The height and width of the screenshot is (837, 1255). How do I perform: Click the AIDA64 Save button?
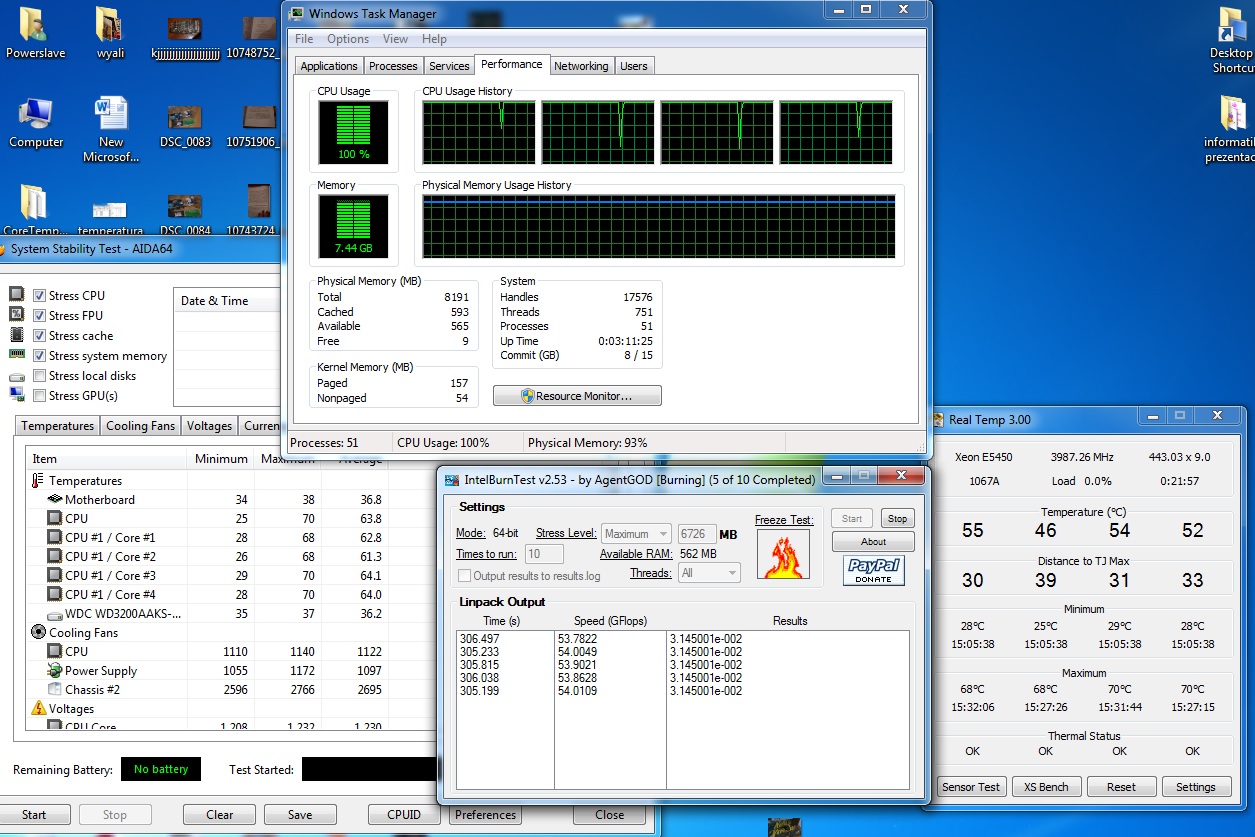click(x=300, y=815)
